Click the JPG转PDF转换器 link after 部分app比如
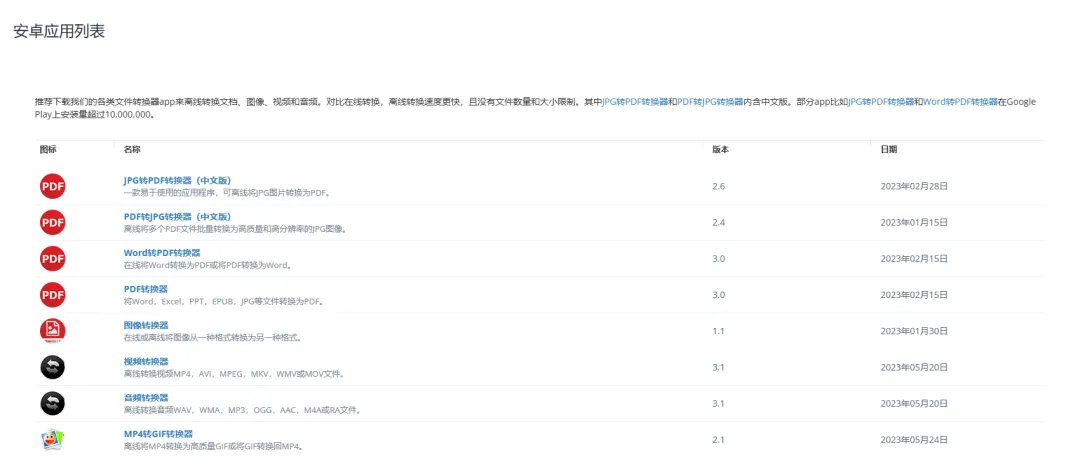Viewport: 1080px width, 474px height. point(881,102)
